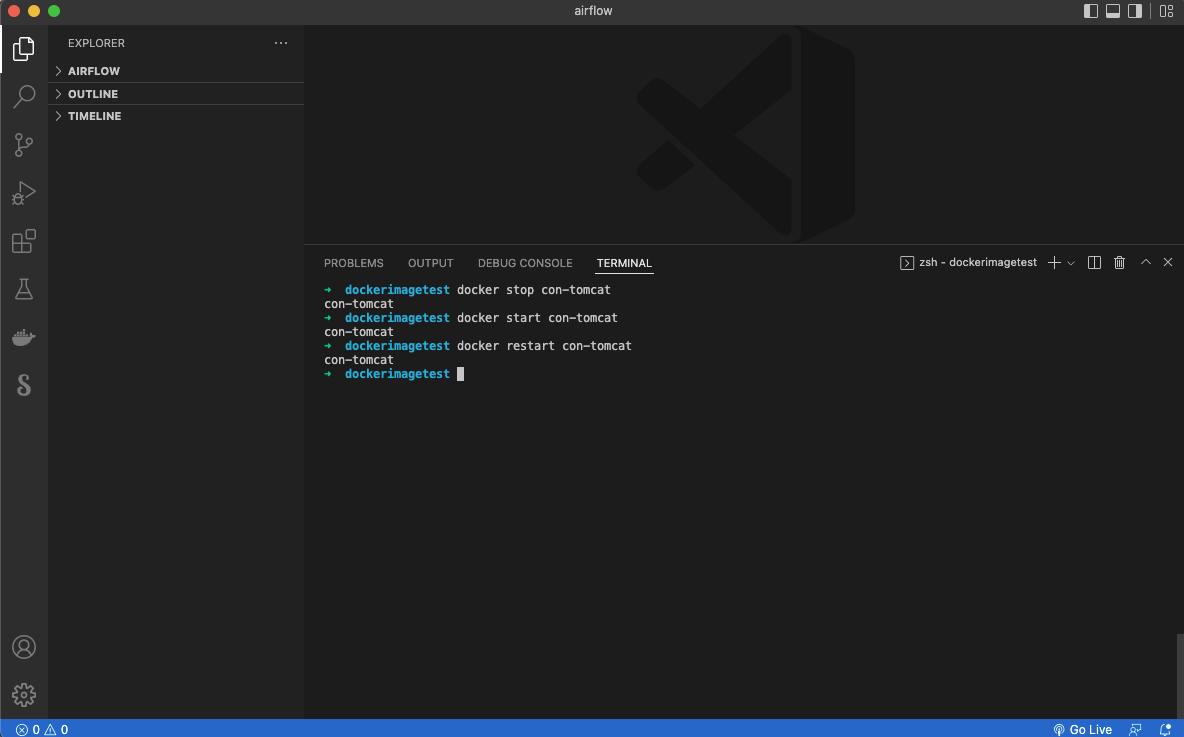The height and width of the screenshot is (737, 1184).
Task: Open the Manage gear menu
Action: tap(23, 695)
